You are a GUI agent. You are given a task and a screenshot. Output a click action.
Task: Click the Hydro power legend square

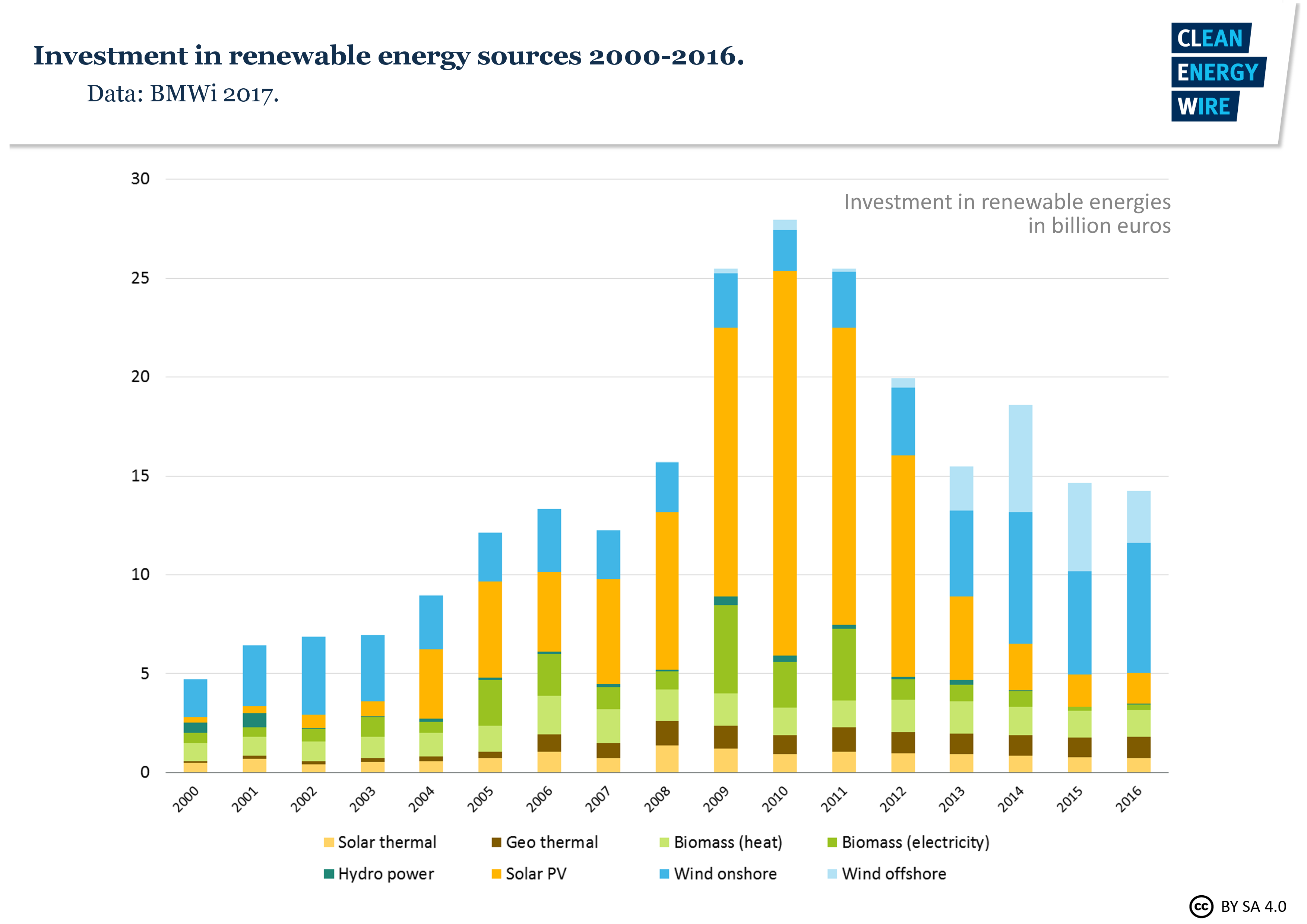pyautogui.click(x=329, y=874)
